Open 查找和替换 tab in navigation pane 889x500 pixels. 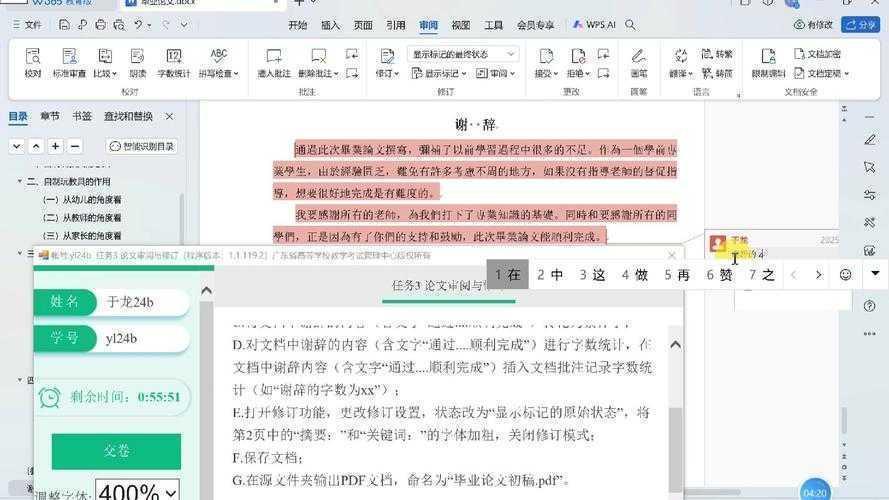[128, 116]
